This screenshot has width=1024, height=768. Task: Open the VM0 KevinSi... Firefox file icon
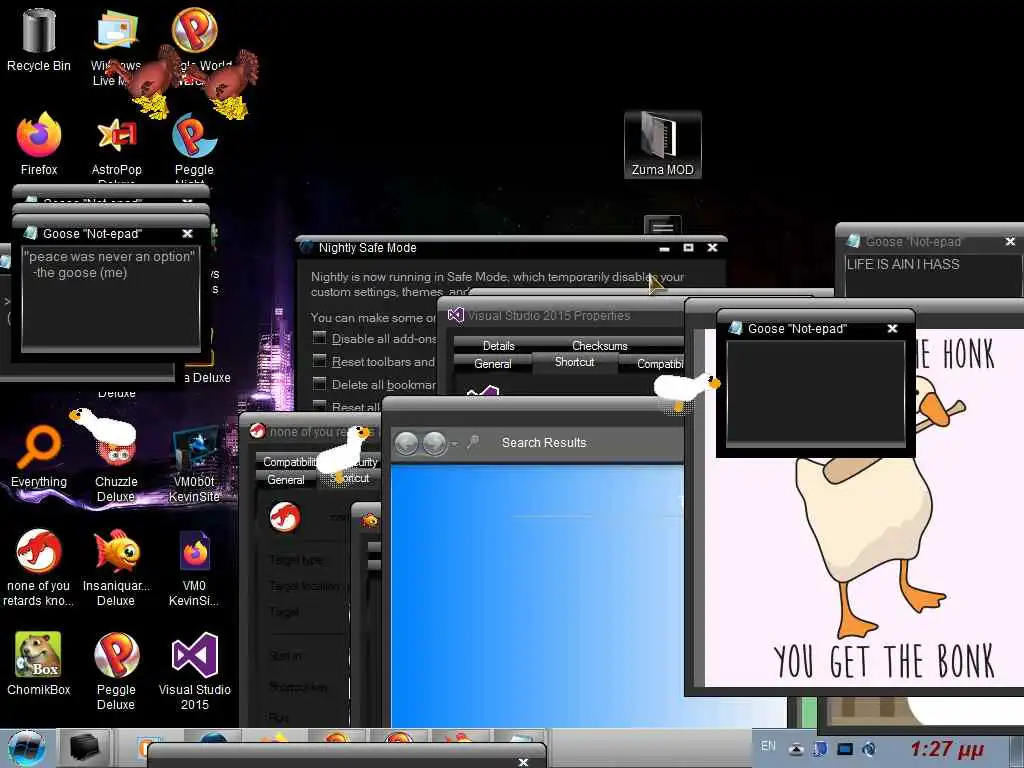(194, 567)
